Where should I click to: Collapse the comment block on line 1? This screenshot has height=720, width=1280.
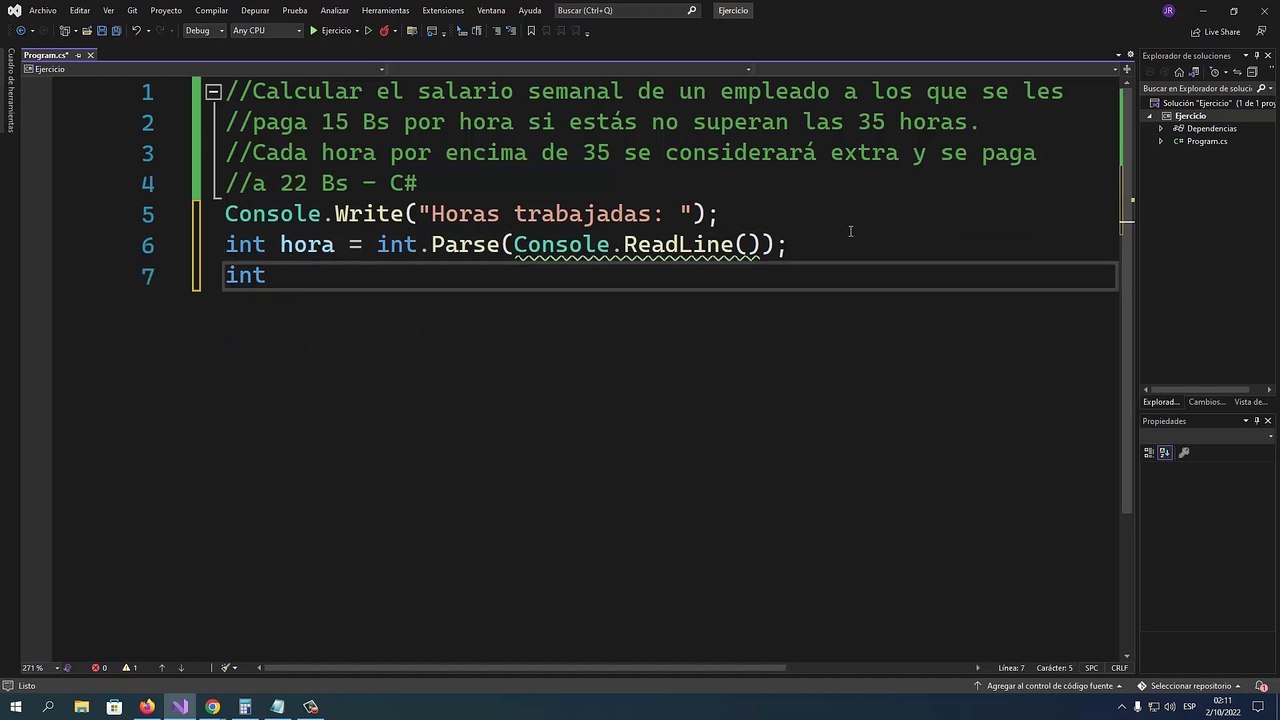(213, 92)
